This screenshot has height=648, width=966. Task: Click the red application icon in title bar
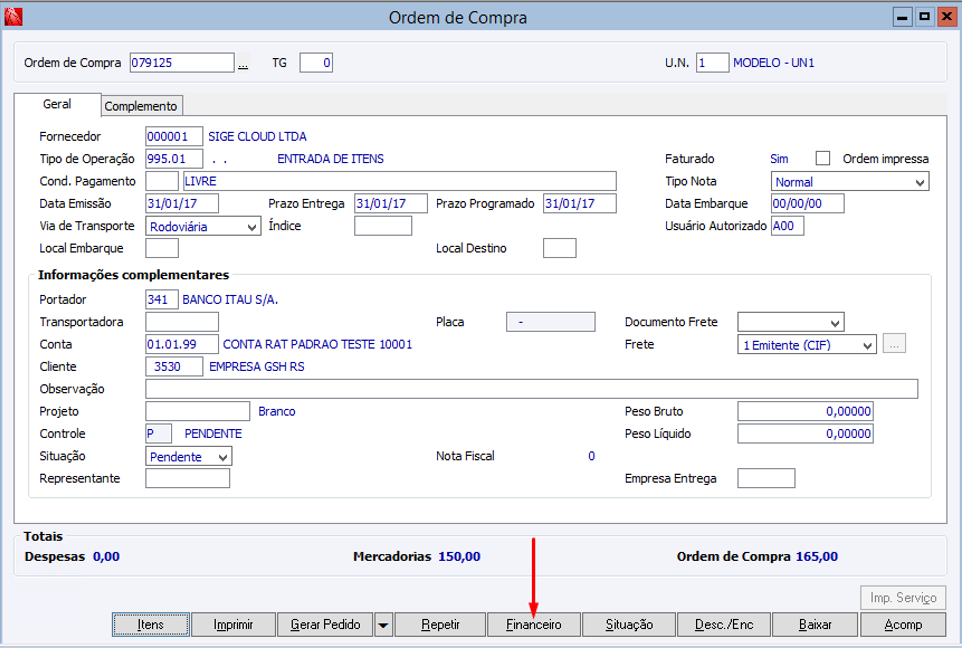click(13, 17)
